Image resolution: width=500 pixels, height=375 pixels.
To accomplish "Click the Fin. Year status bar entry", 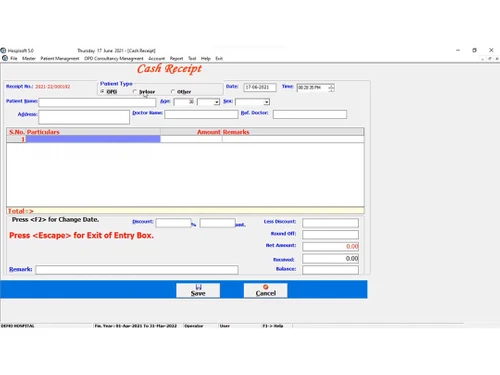I will (x=136, y=326).
